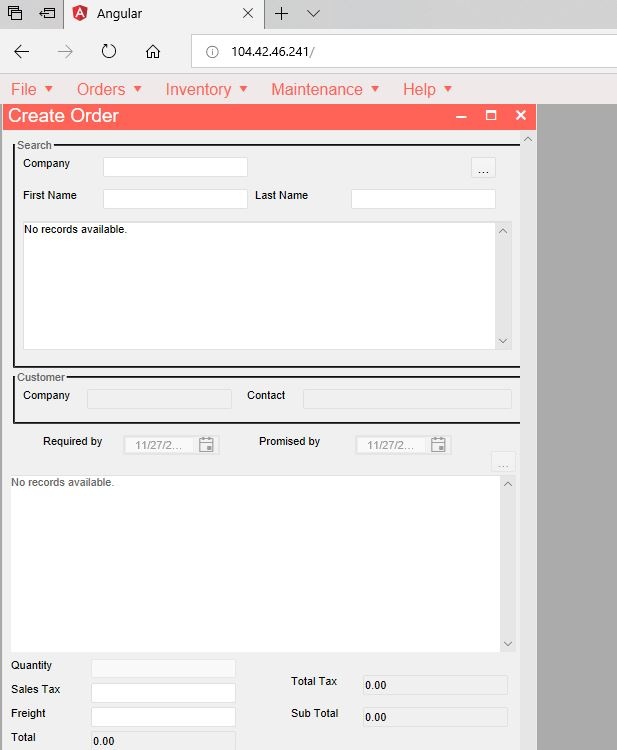The width and height of the screenshot is (617, 750).
Task: Click the Customer Contact field
Action: point(407,399)
